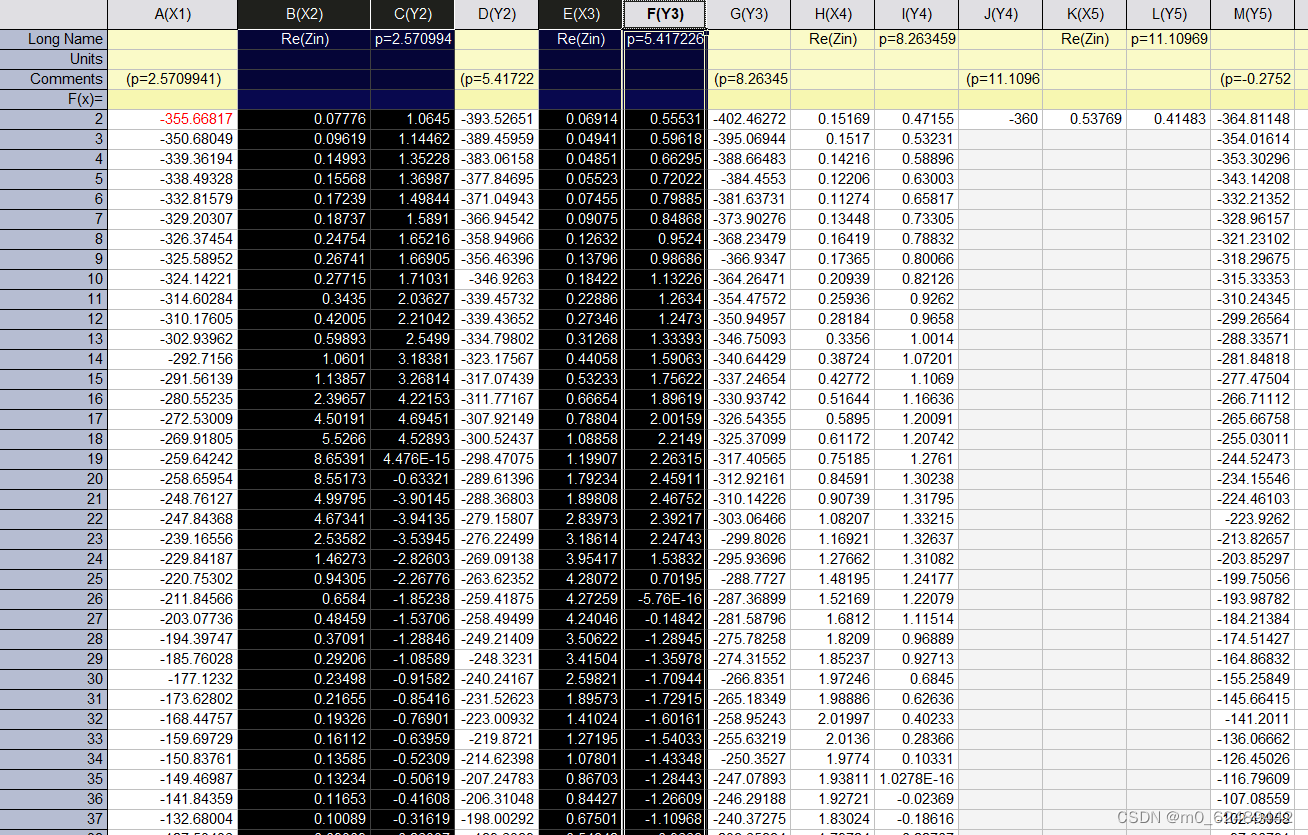Click the cell containing 0.53769

point(1084,119)
